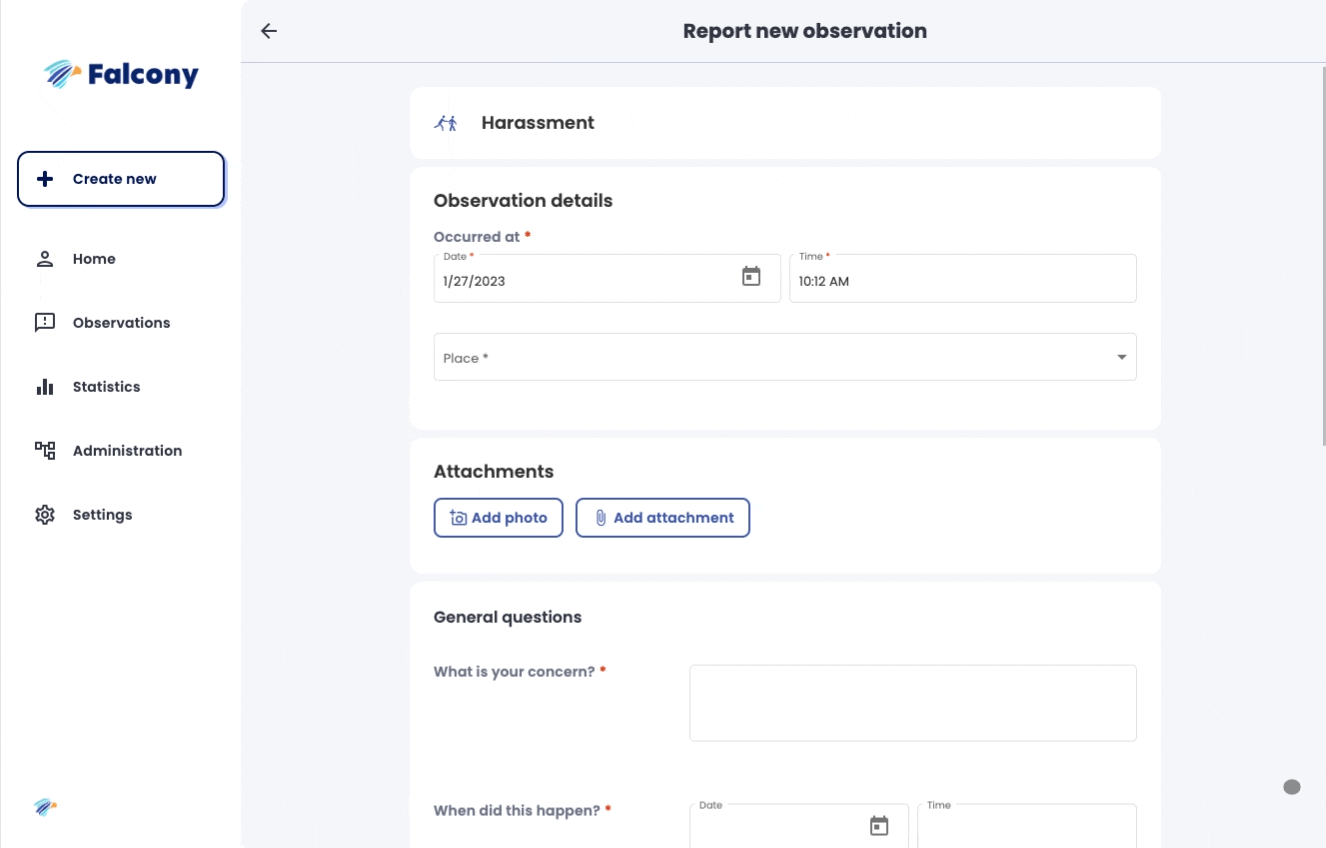Click the Settings gear icon
The width and height of the screenshot is (1326, 848).
click(45, 515)
